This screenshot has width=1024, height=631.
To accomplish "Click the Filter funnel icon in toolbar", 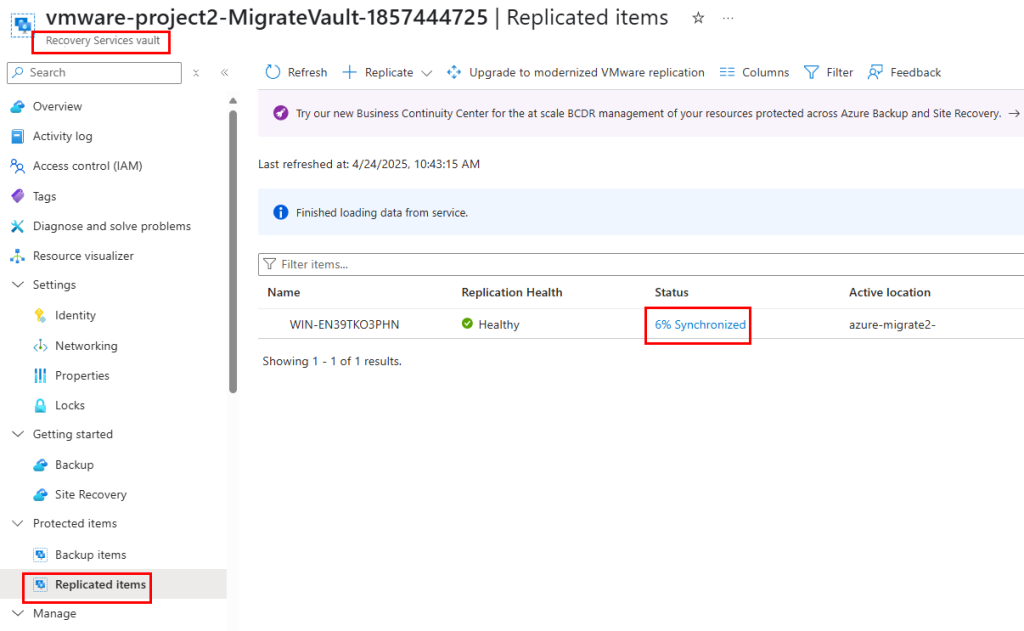I will pyautogui.click(x=811, y=73).
